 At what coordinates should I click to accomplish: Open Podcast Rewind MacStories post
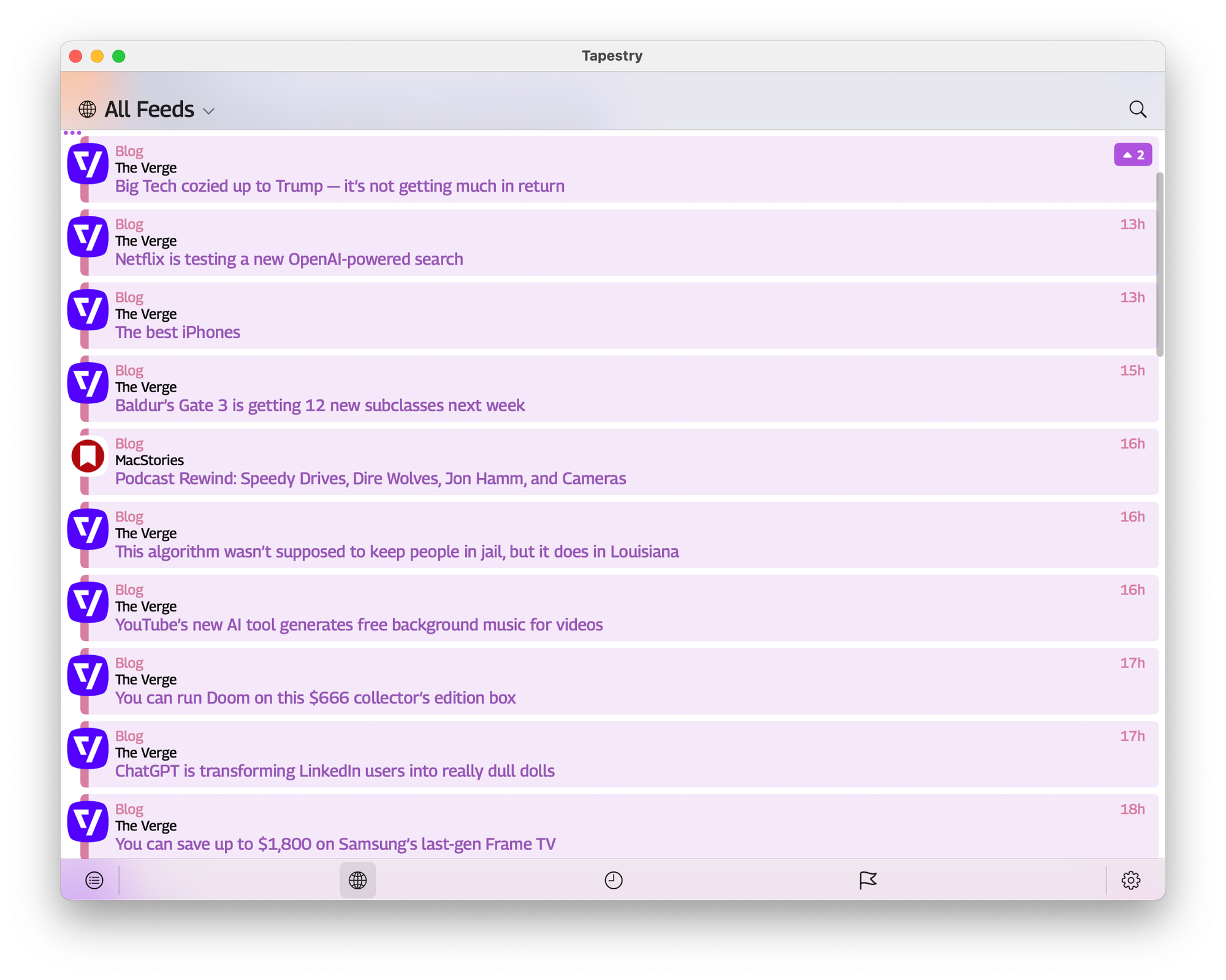370,478
